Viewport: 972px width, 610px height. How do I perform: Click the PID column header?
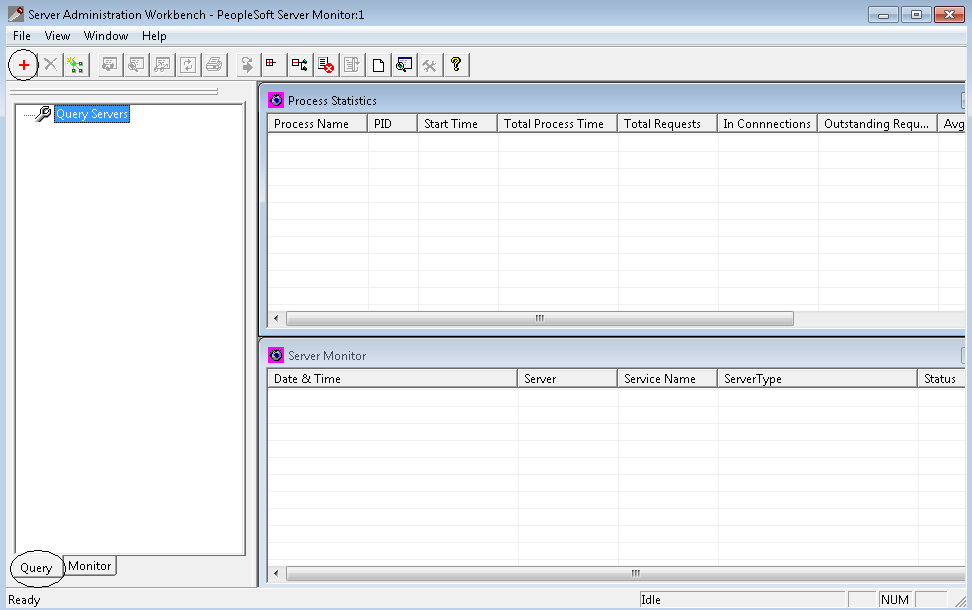392,124
